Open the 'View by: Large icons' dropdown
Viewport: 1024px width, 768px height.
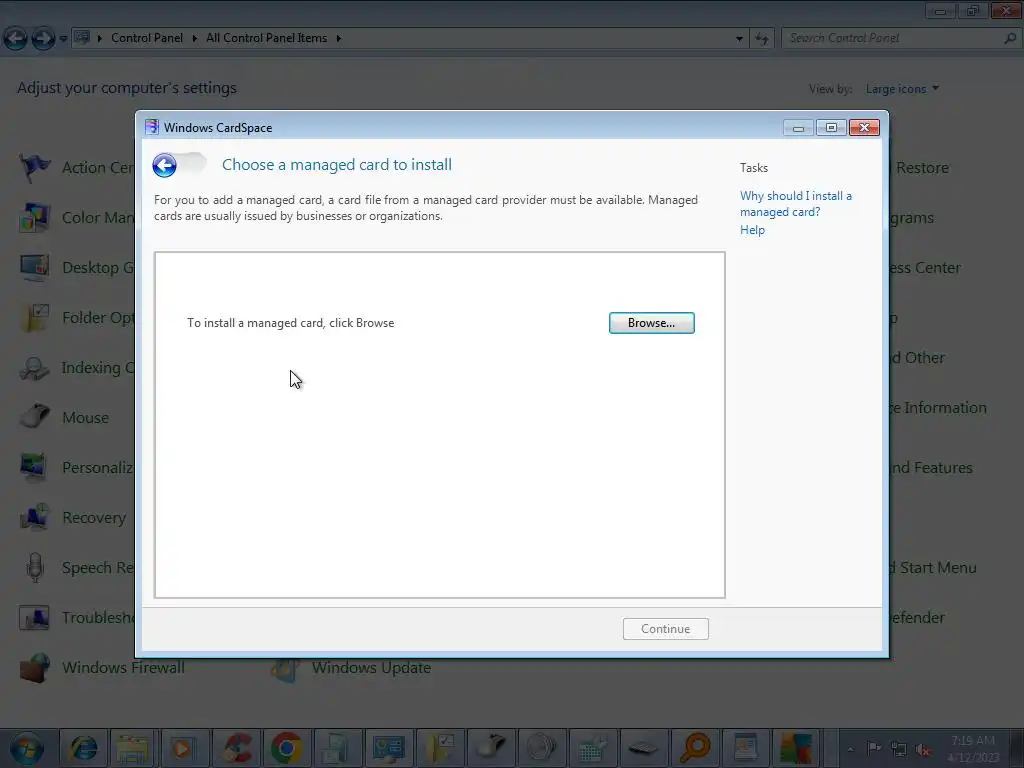click(x=902, y=89)
